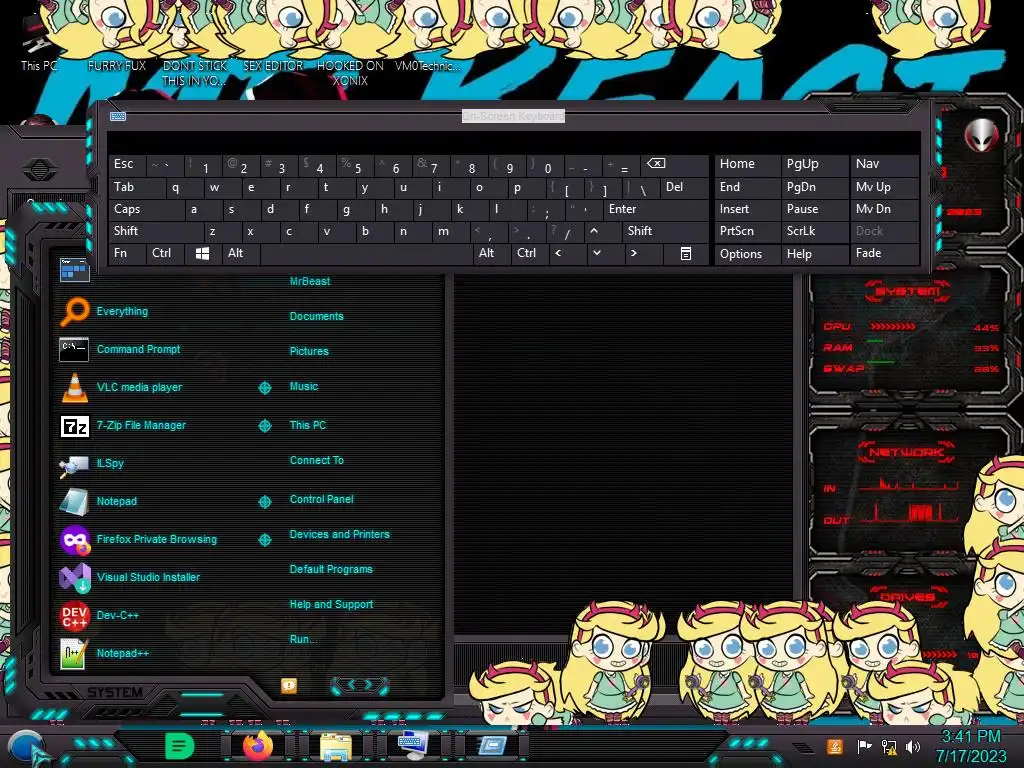Open Music in start menu

pyautogui.click(x=304, y=387)
